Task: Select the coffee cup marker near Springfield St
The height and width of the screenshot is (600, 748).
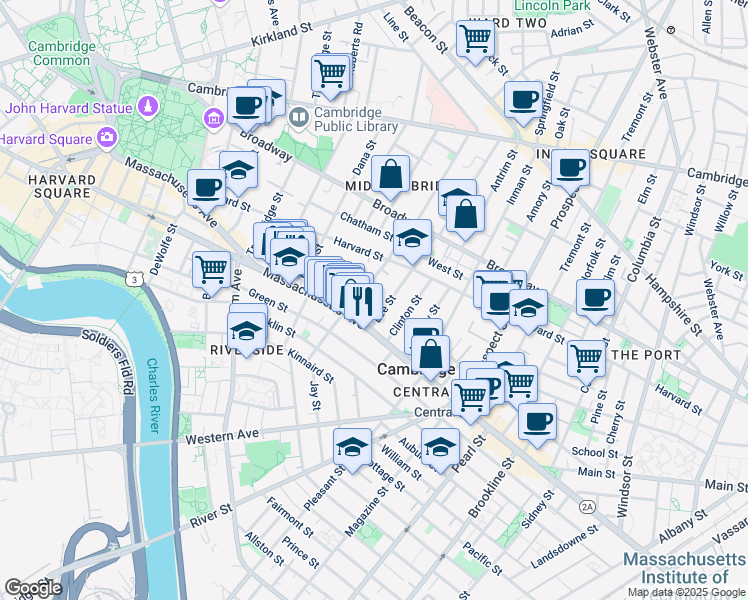Action: [x=523, y=103]
